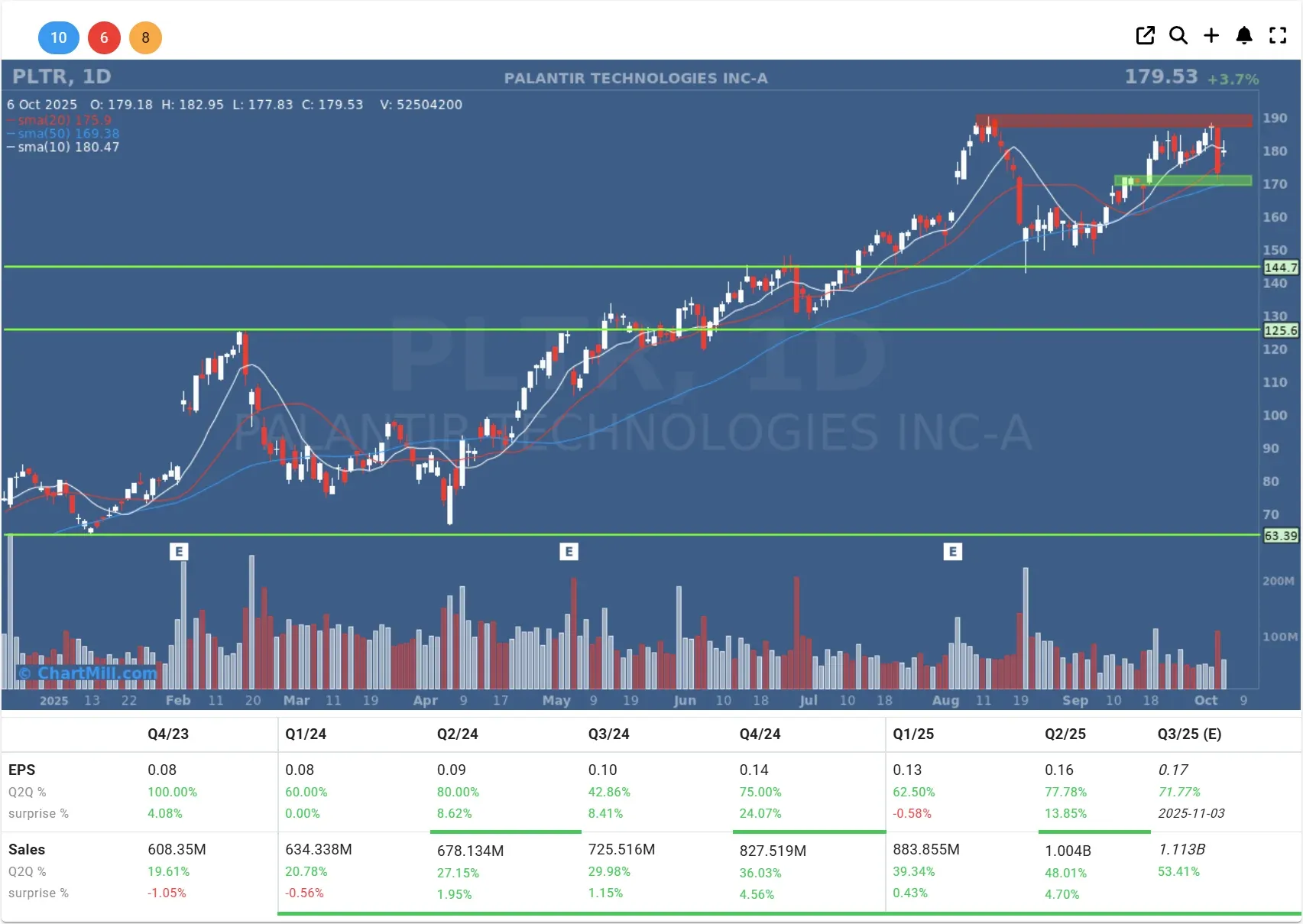The height and width of the screenshot is (924, 1303).
Task: Click the red resistance zone rectangle
Action: 1113,121
